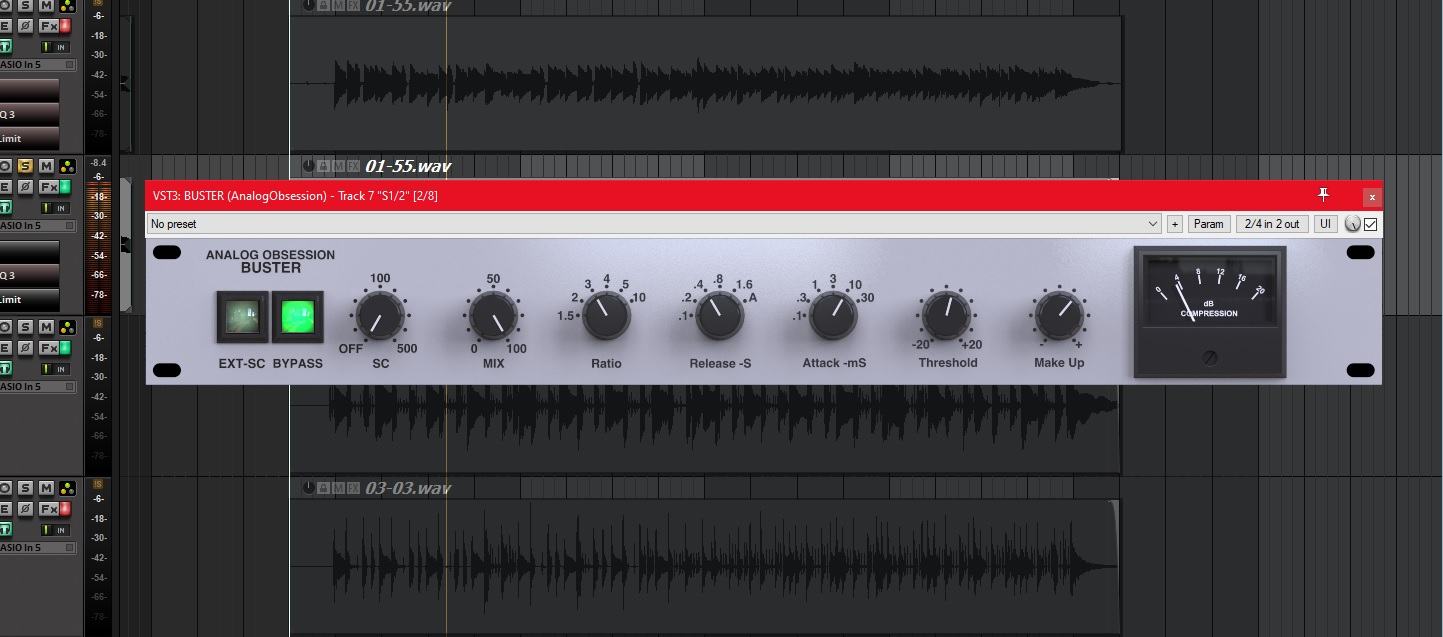Adjust the Threshold knob
Viewport: 1443px width, 637px height.
point(946,316)
